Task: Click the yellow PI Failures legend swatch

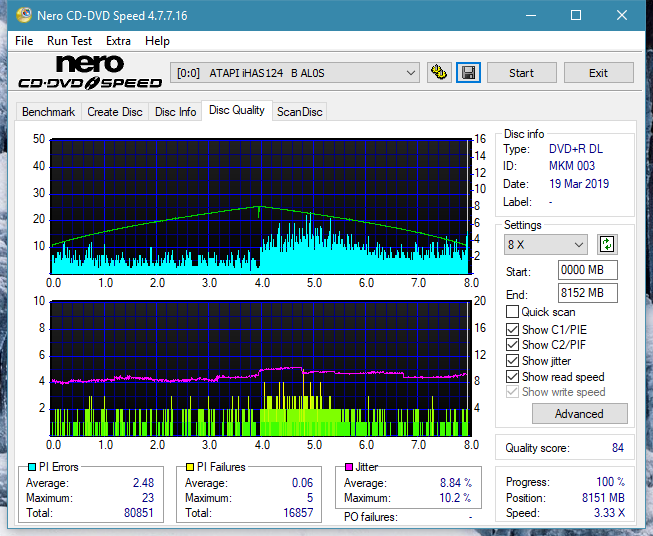Action: 190,467
